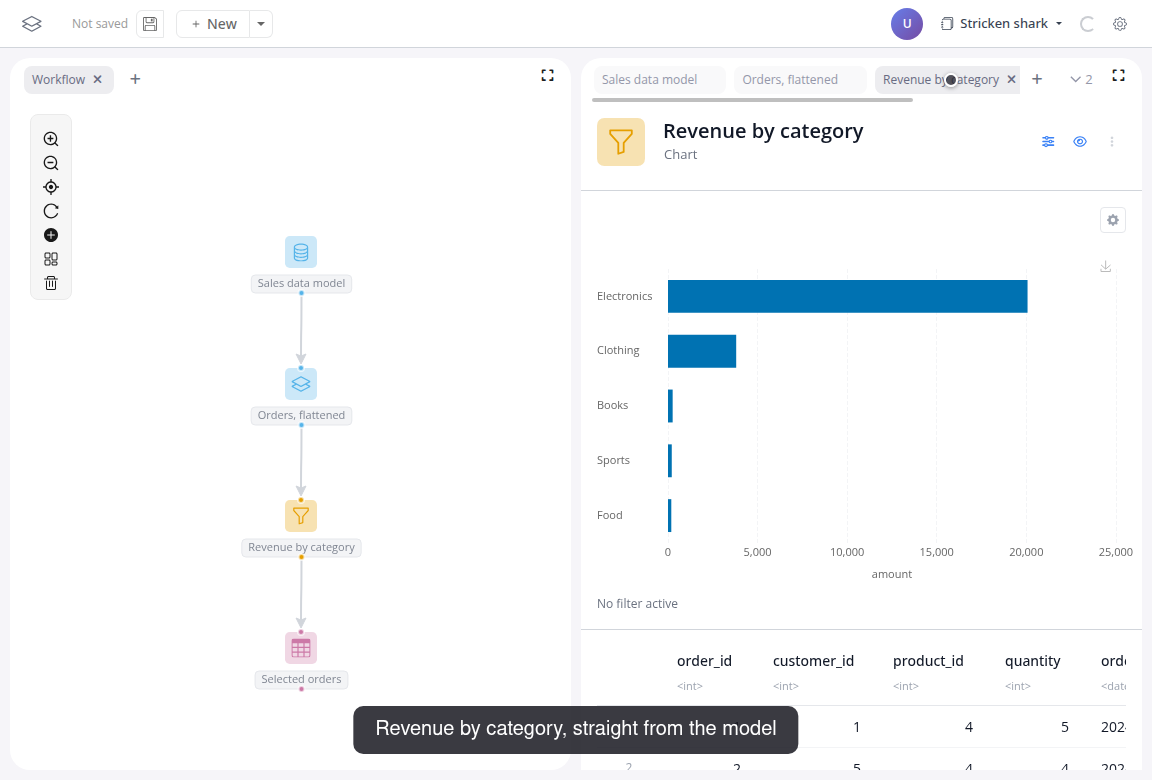Viewport: 1152px width, 780px height.
Task: Click the Selected orders node label
Action: coord(301,679)
